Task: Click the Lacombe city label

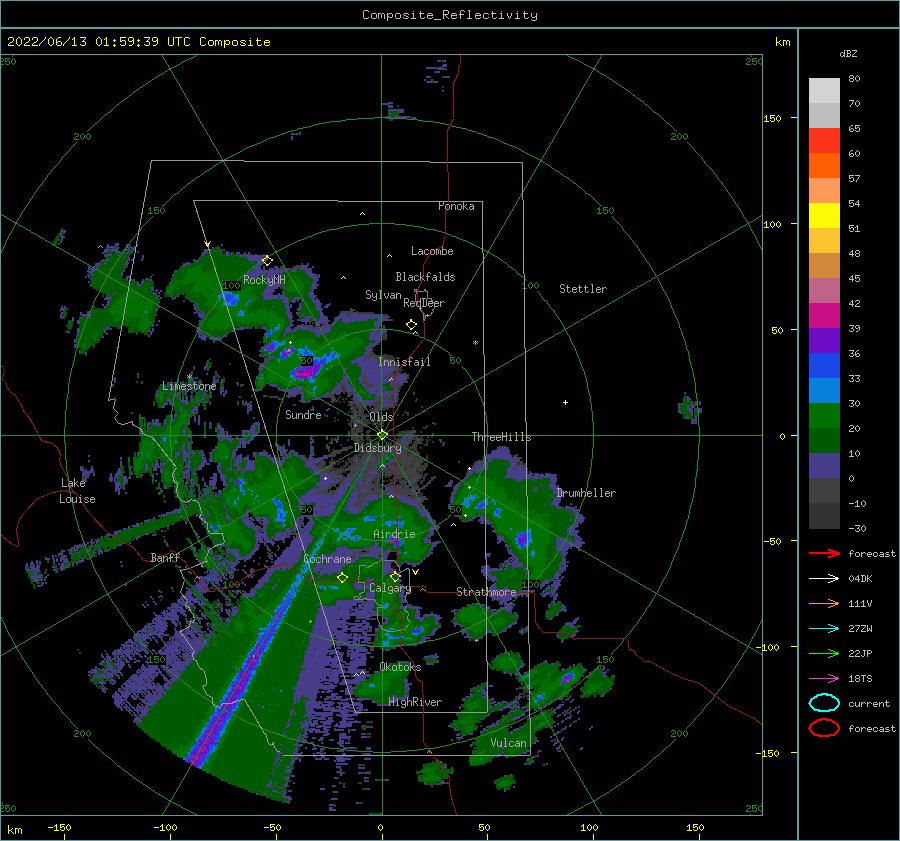Action: (x=432, y=251)
